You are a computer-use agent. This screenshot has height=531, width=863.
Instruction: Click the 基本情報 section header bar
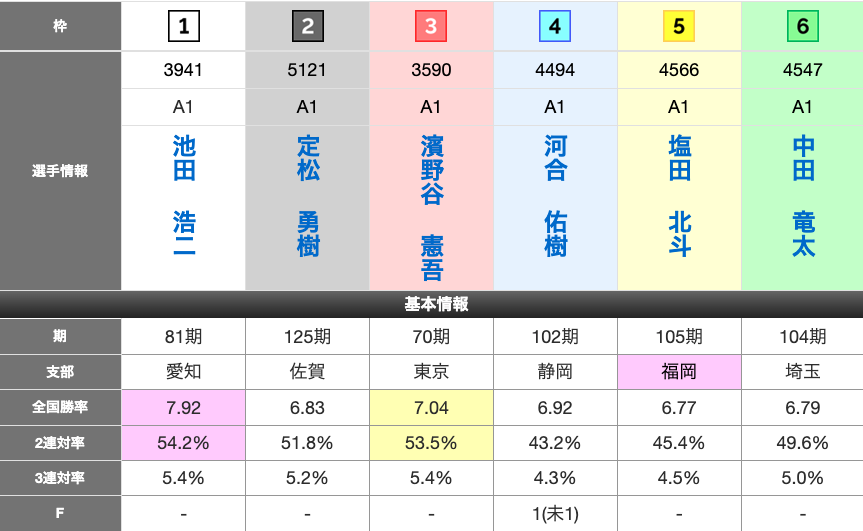coord(431,304)
